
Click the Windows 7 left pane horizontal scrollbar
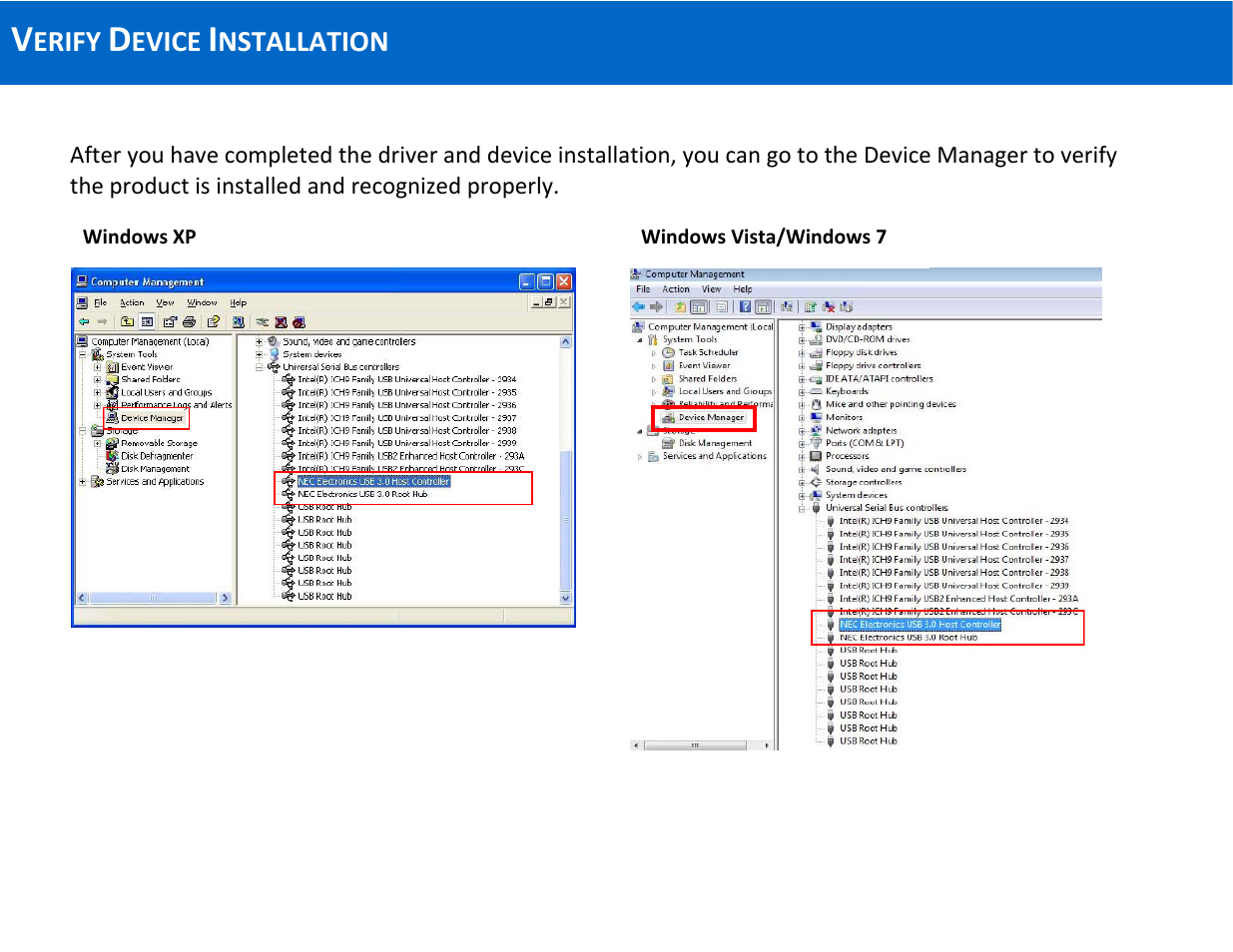(x=702, y=745)
